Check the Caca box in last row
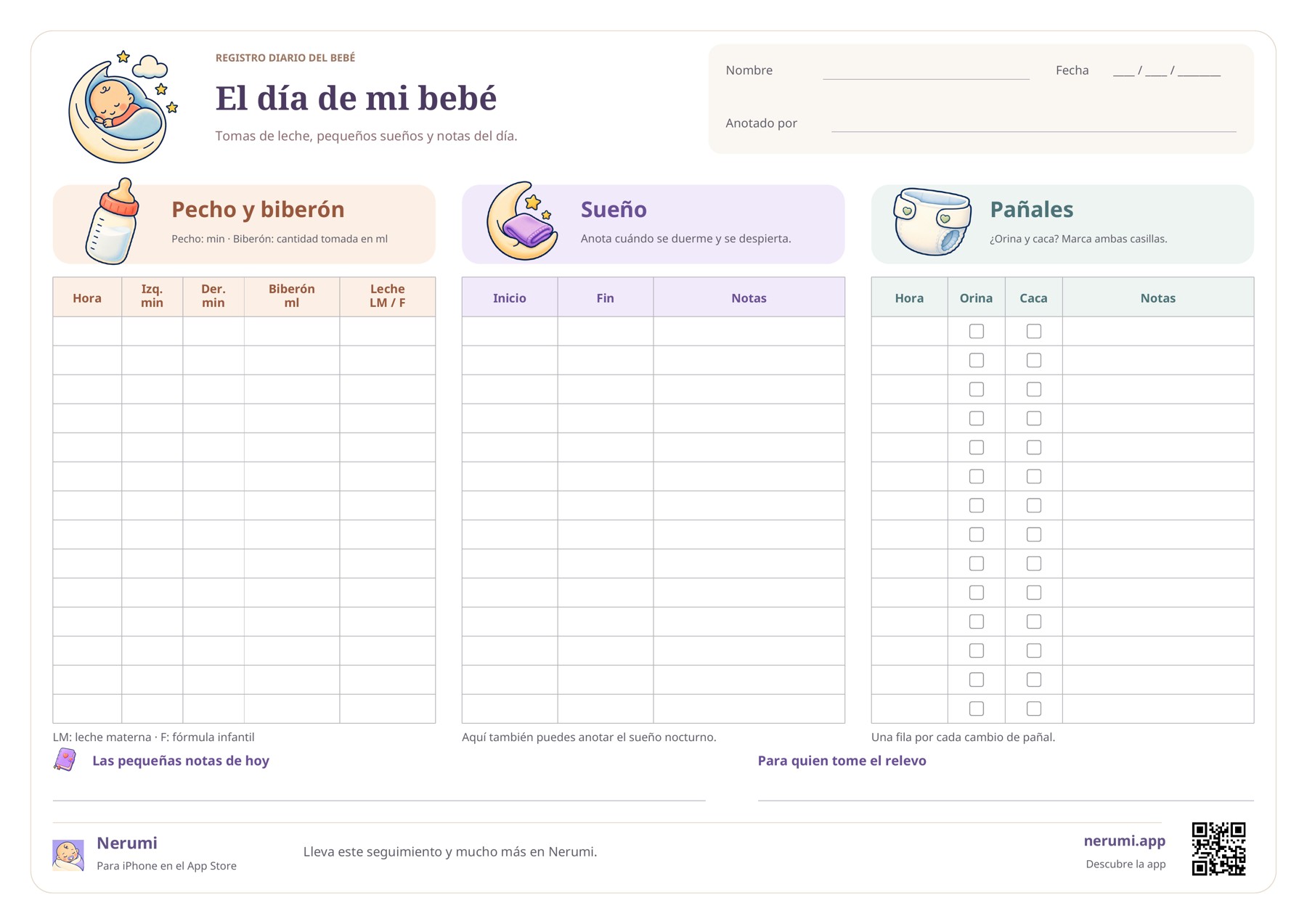Viewport: 1307px width, 924px height. pyautogui.click(x=1033, y=708)
